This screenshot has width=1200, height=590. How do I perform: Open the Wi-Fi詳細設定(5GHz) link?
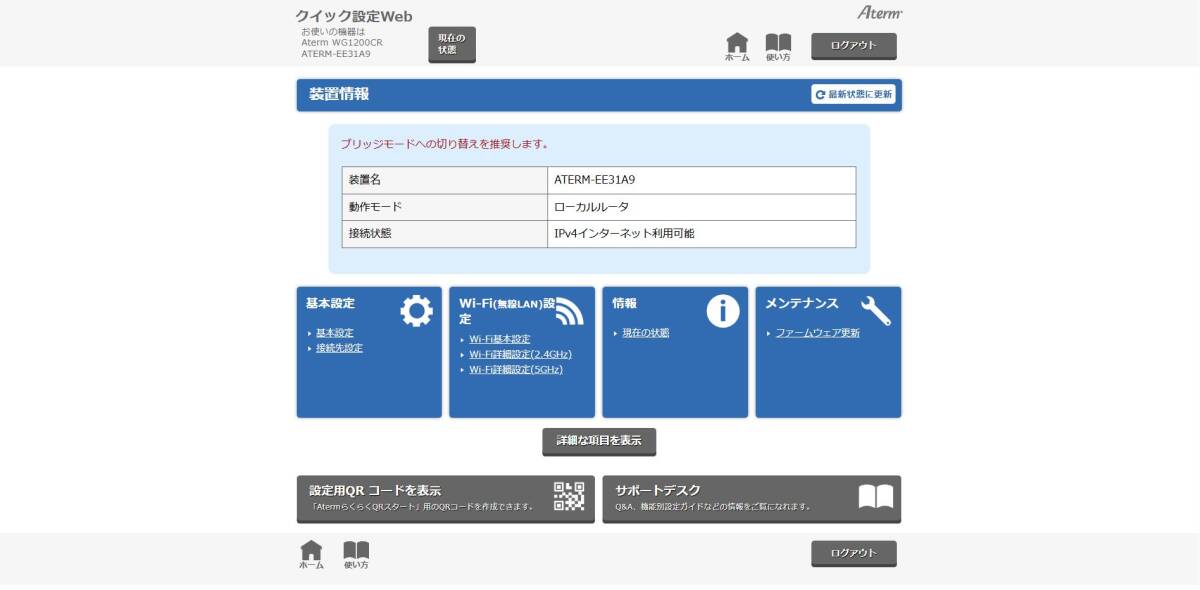(514, 370)
